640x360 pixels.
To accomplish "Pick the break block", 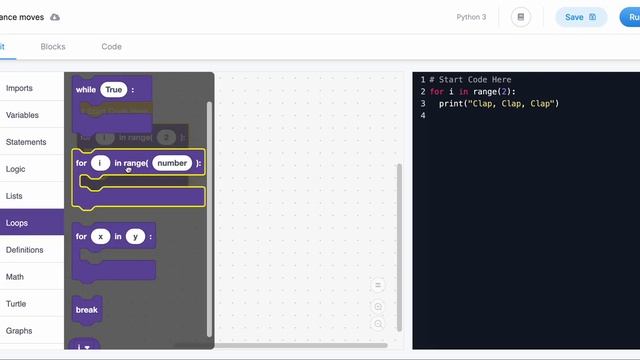I will tap(87, 310).
